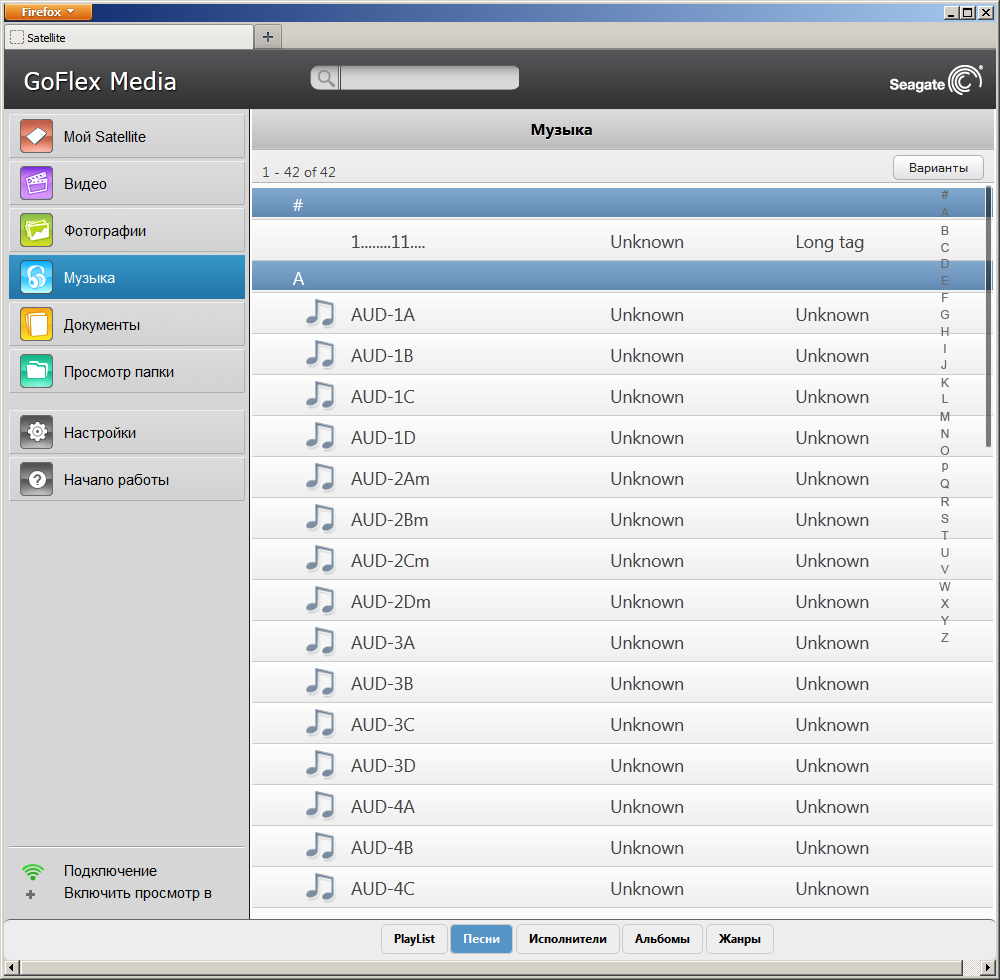Switch to the Альбомы tab
Screen dimensions: 1000x980
[662, 939]
